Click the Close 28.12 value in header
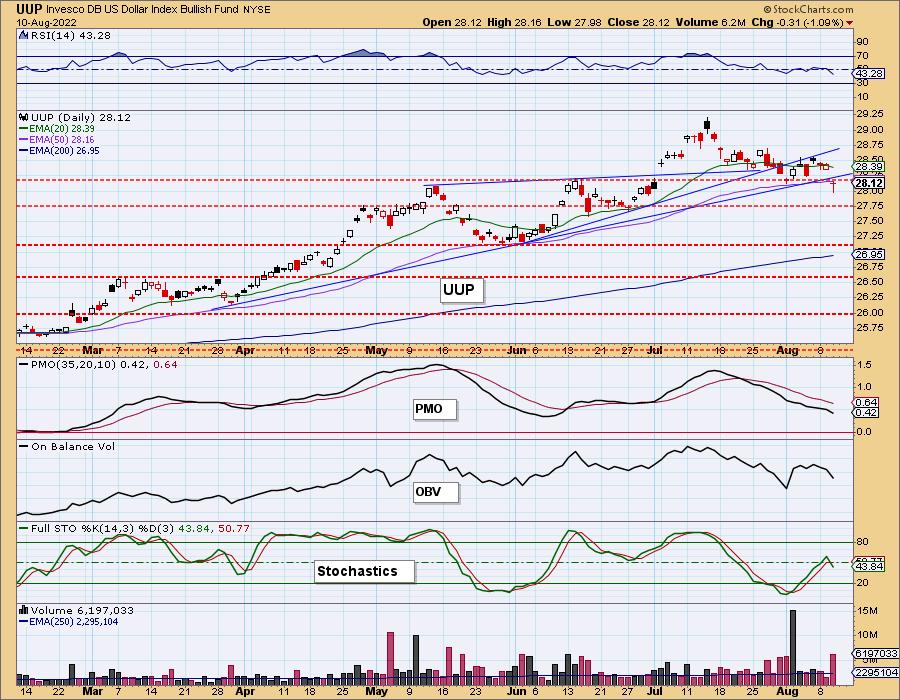This screenshot has width=900, height=700. [x=638, y=22]
